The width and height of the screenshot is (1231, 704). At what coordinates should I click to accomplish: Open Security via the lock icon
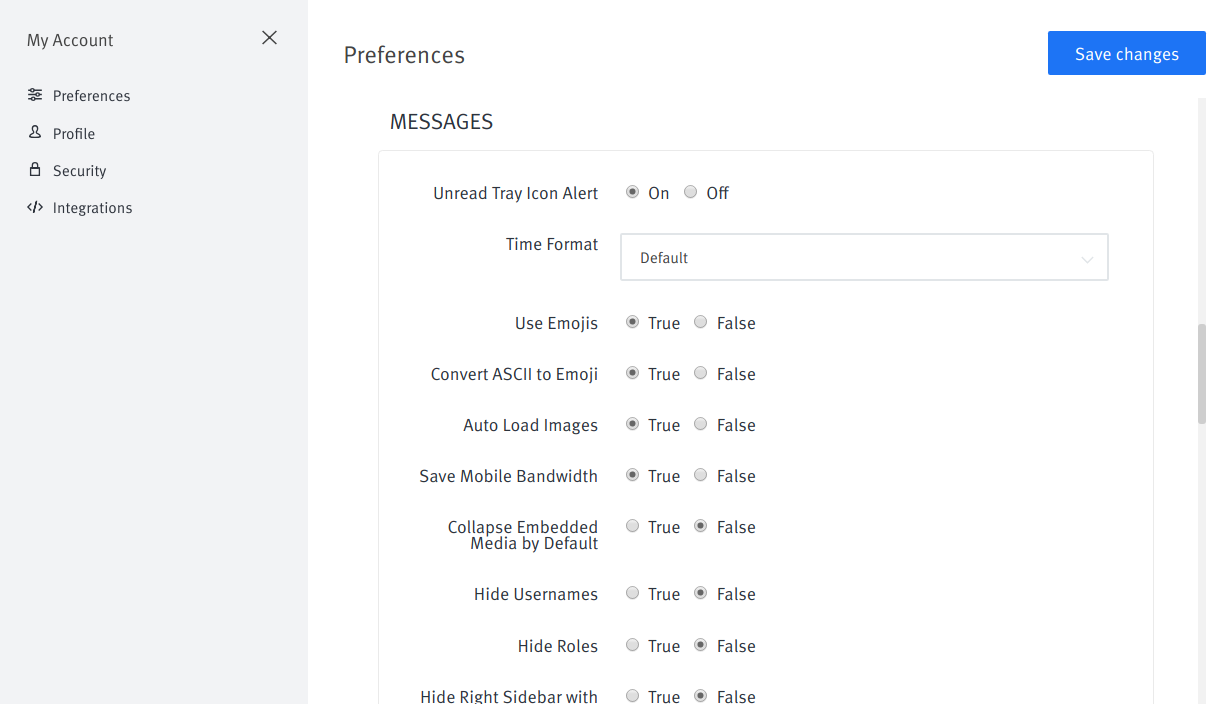36,170
